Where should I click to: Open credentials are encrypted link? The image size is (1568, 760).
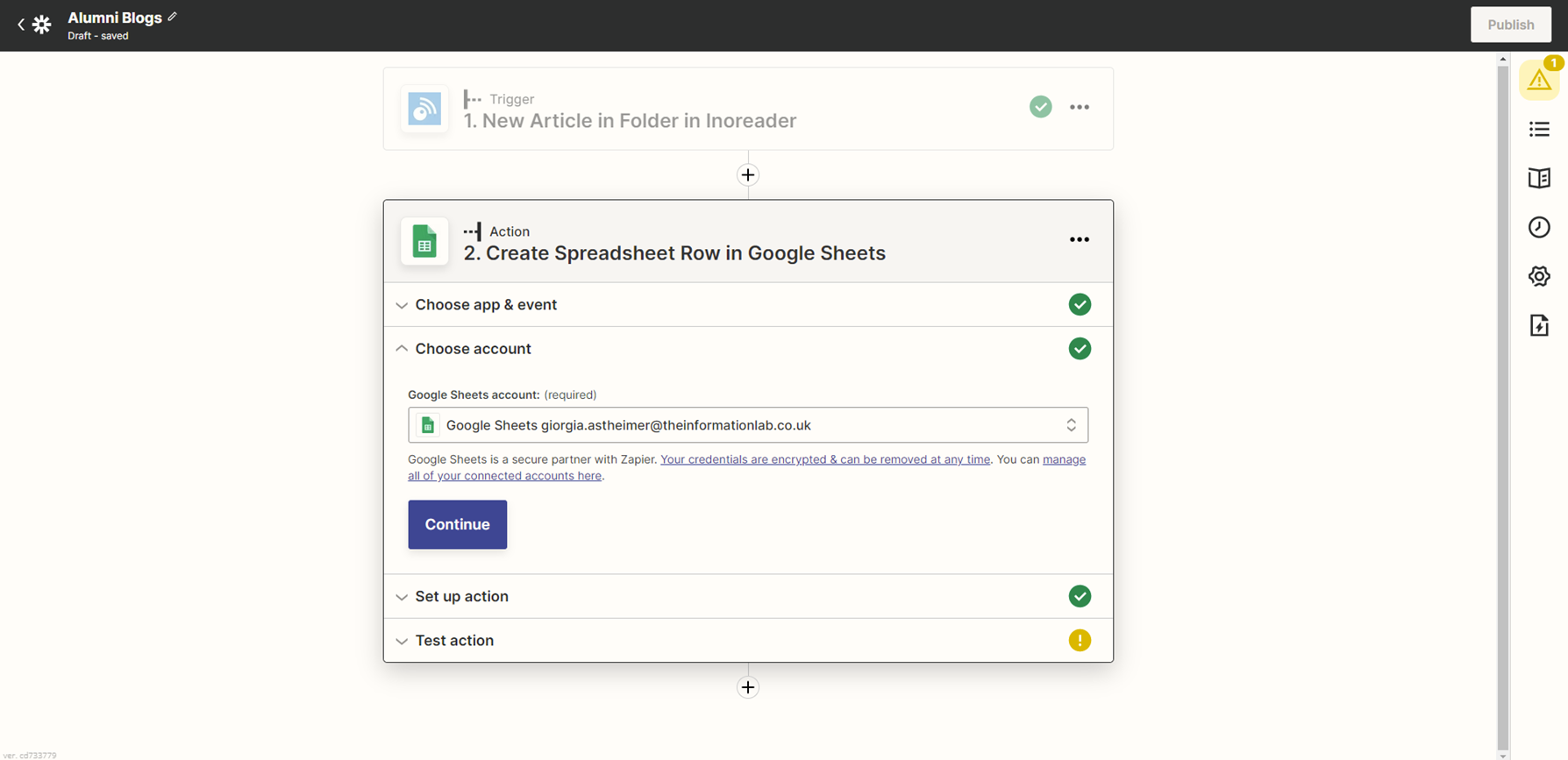tap(825, 459)
